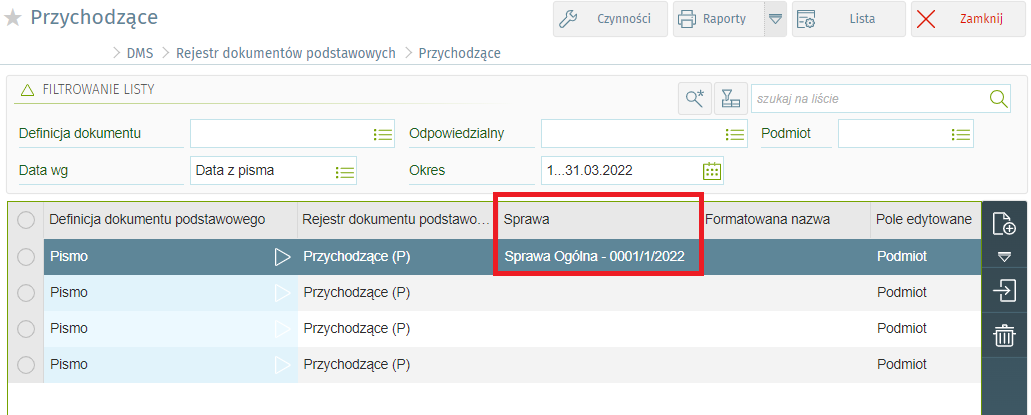The height and width of the screenshot is (415, 1031).
Task: Open the Data wg dropdown list
Action: [345, 171]
